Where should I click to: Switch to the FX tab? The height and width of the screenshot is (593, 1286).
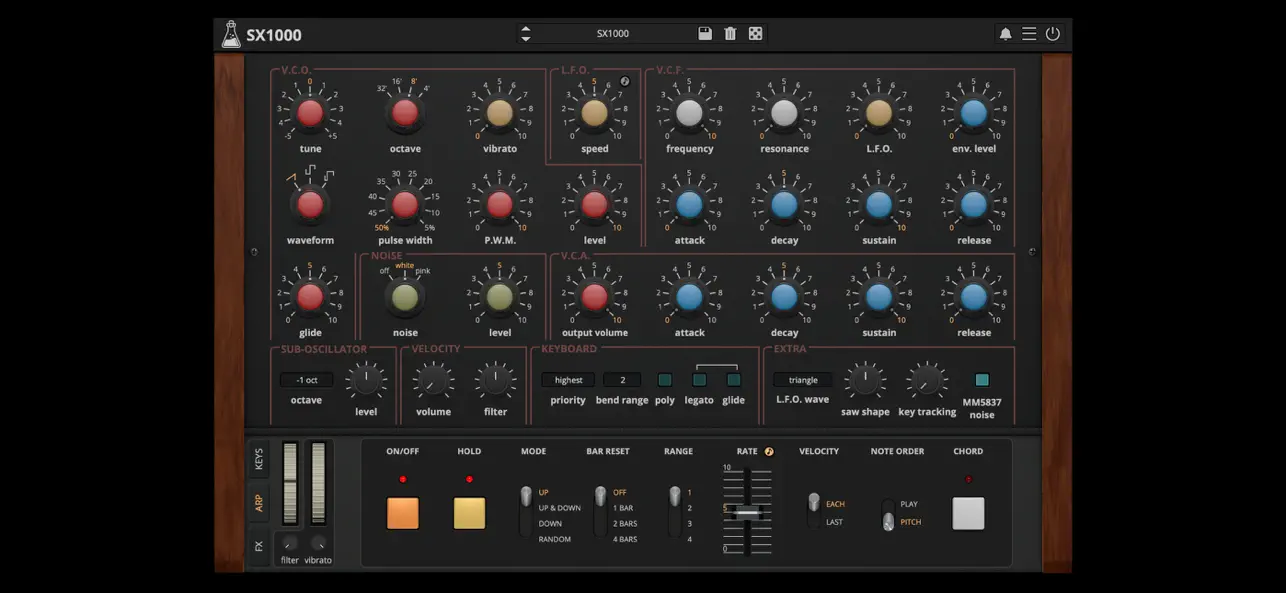pyautogui.click(x=258, y=546)
